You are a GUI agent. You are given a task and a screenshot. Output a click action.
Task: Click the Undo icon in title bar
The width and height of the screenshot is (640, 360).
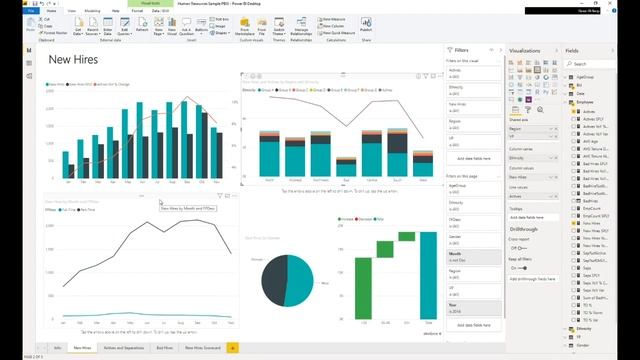(42, 3)
